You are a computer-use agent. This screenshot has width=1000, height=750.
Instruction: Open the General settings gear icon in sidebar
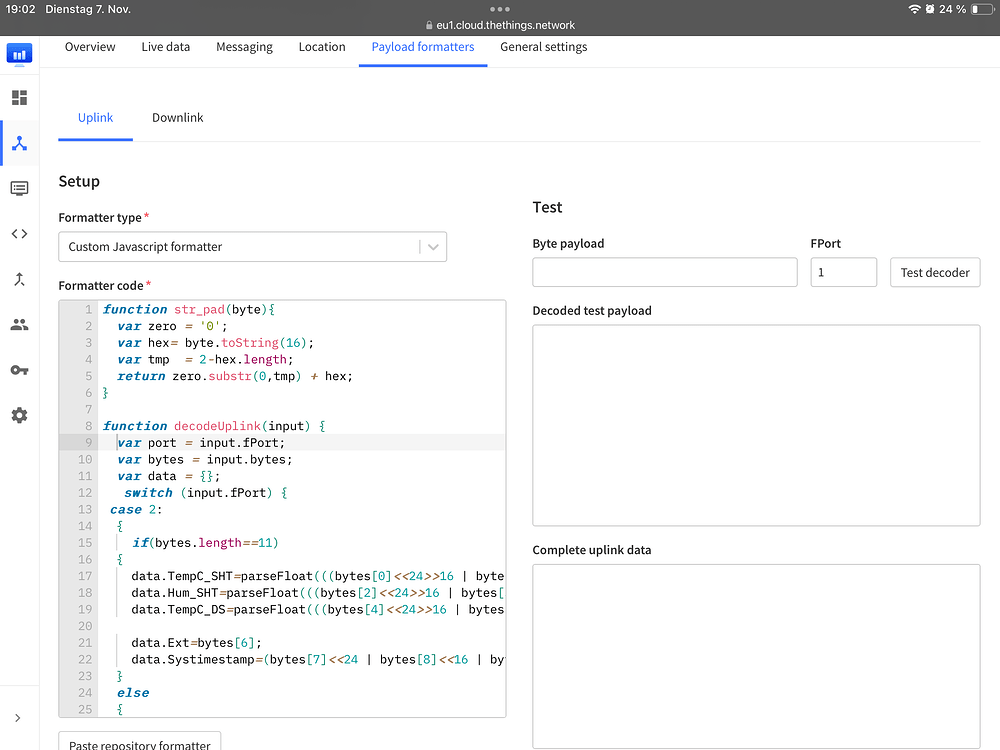point(19,415)
